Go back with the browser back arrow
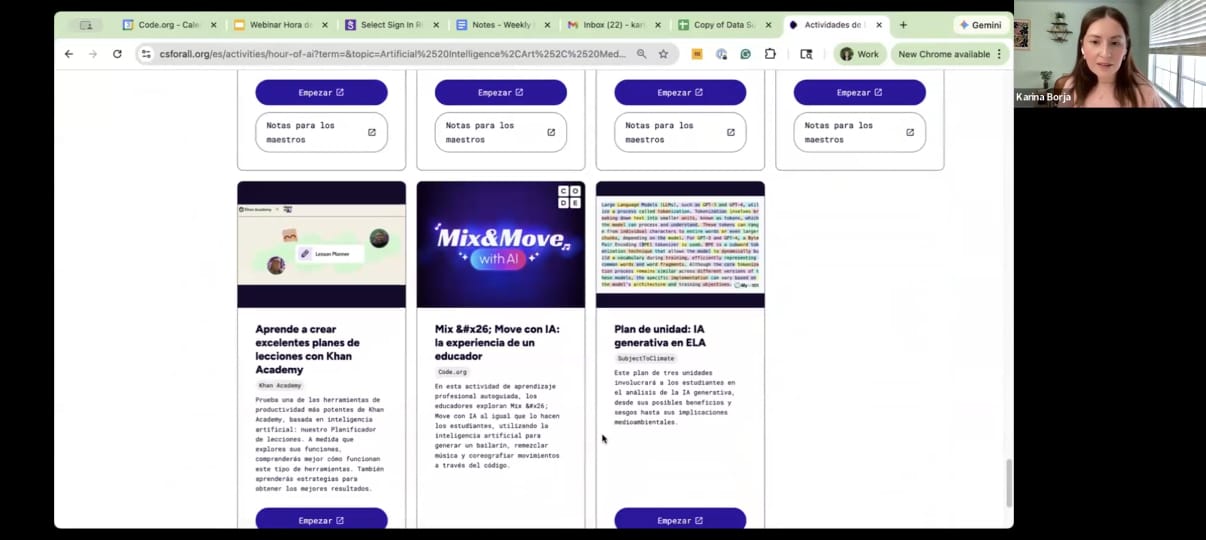1206x540 pixels. coord(69,54)
